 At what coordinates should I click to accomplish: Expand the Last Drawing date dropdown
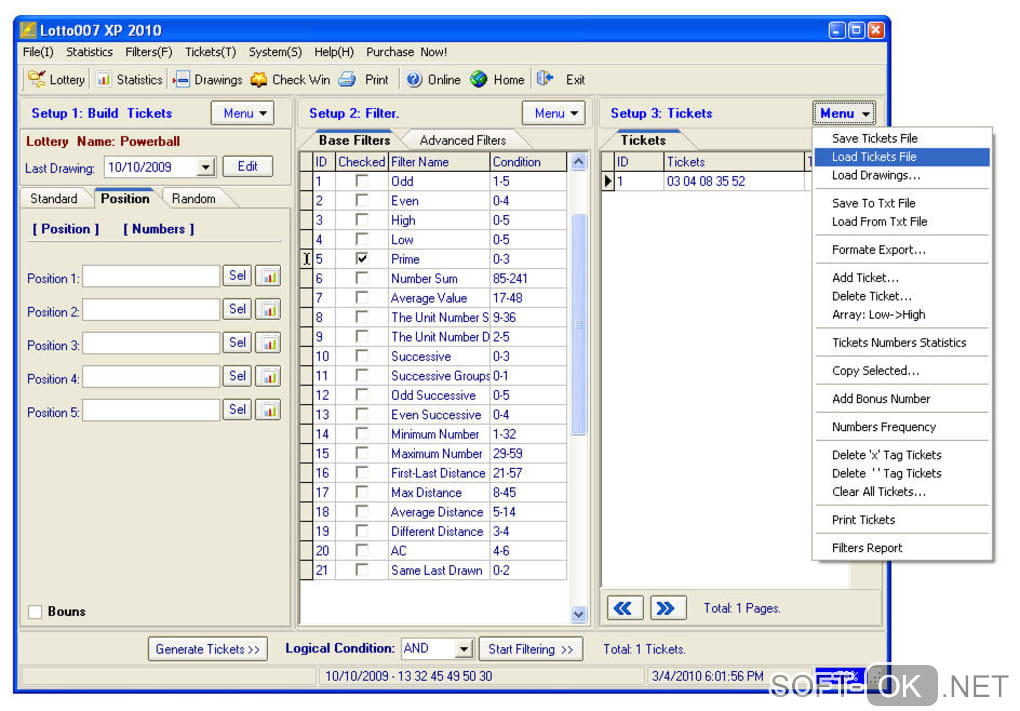206,167
